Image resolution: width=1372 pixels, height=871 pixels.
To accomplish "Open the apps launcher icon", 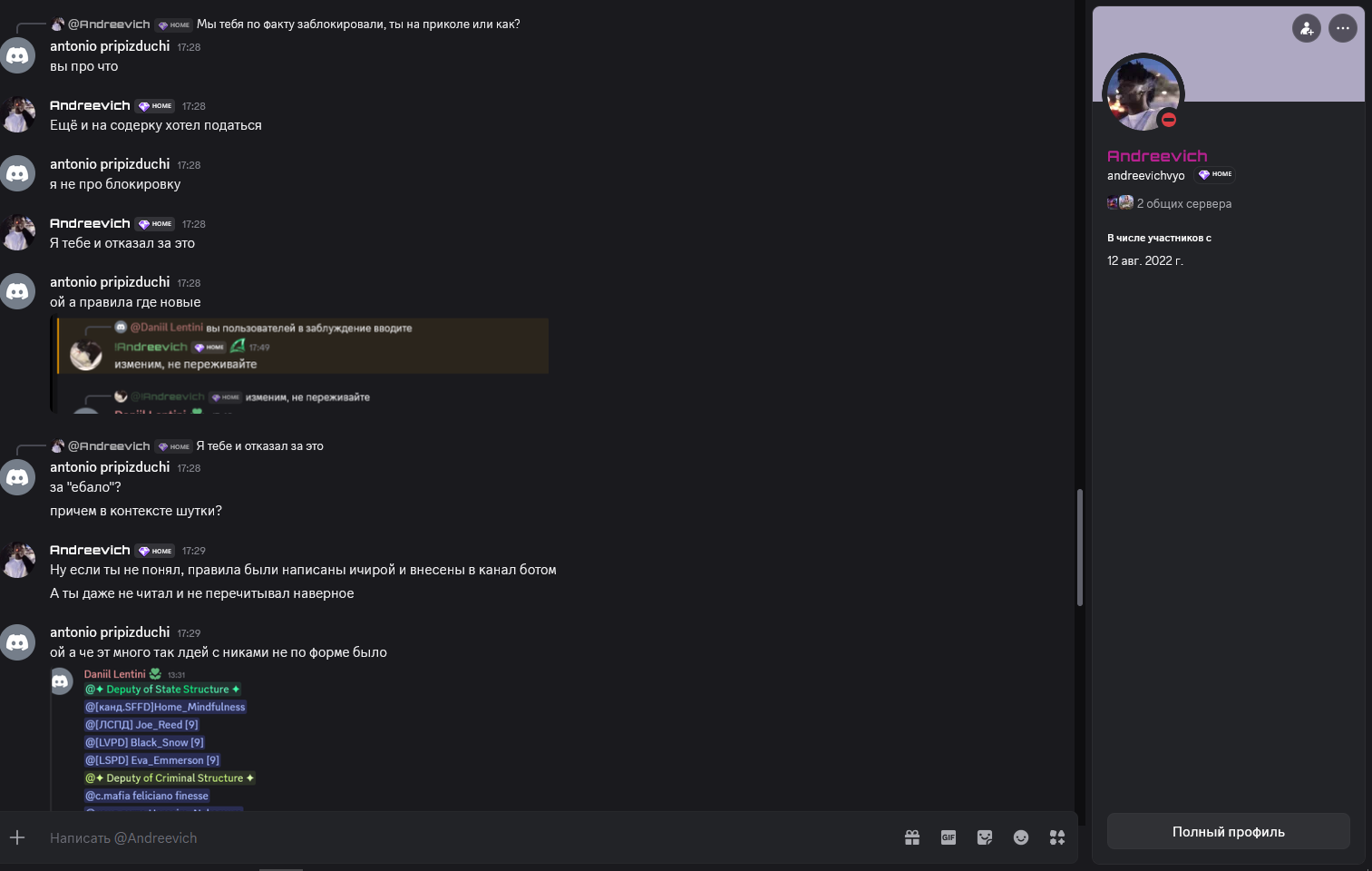I will (x=1057, y=837).
